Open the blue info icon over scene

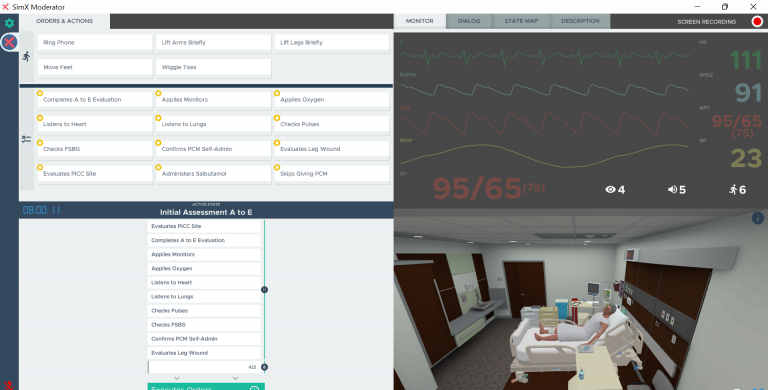(757, 218)
